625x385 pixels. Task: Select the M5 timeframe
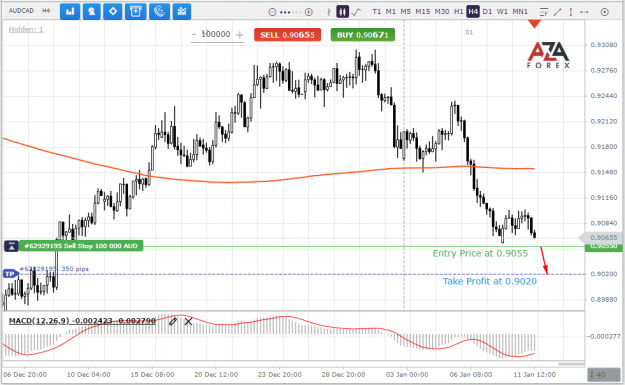(x=405, y=12)
